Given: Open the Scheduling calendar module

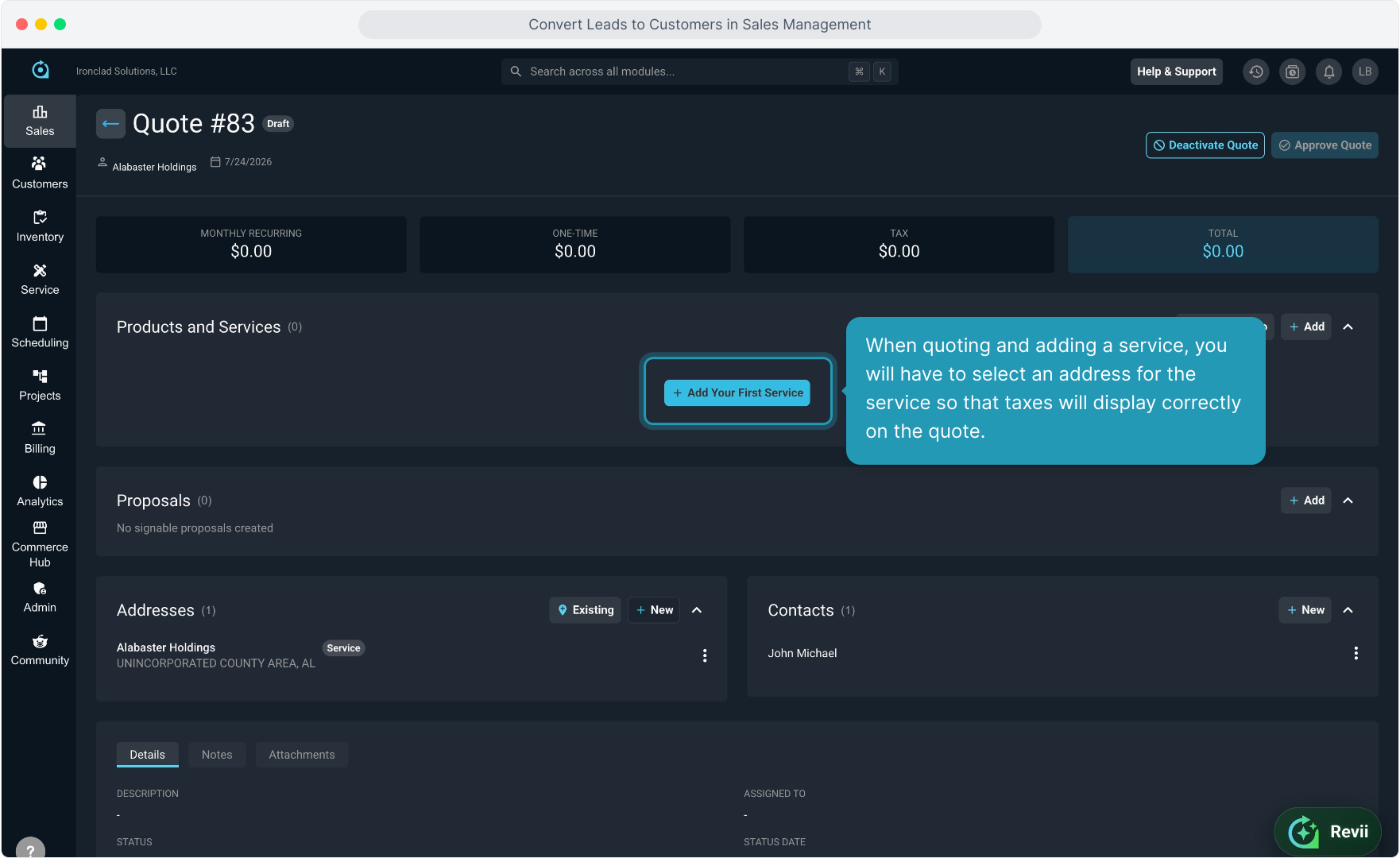Looking at the screenshot, I should 40,332.
